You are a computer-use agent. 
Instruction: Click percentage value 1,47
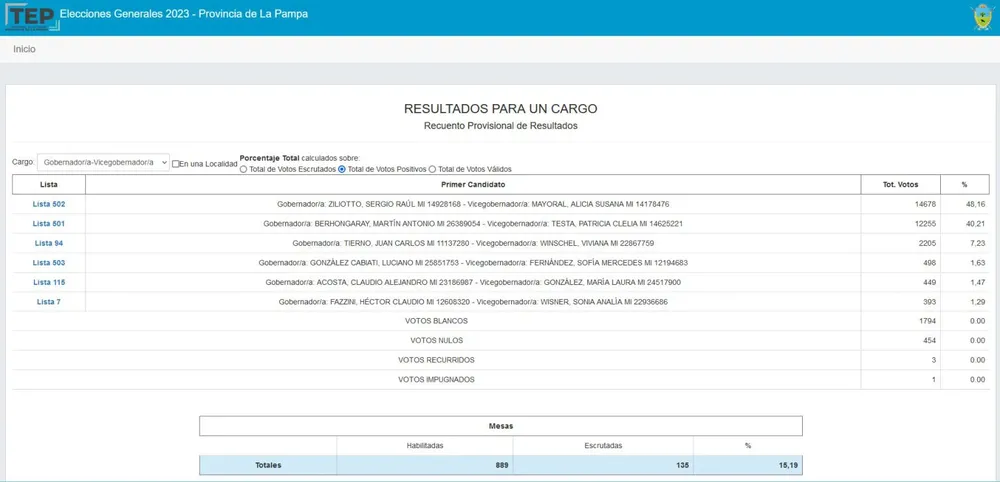tap(978, 282)
